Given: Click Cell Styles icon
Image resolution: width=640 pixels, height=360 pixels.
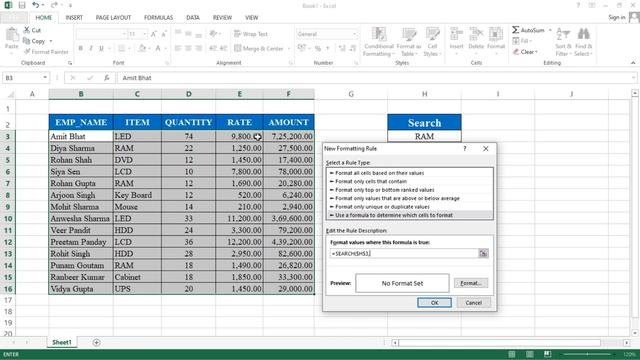Looking at the screenshot, I should click(x=432, y=35).
